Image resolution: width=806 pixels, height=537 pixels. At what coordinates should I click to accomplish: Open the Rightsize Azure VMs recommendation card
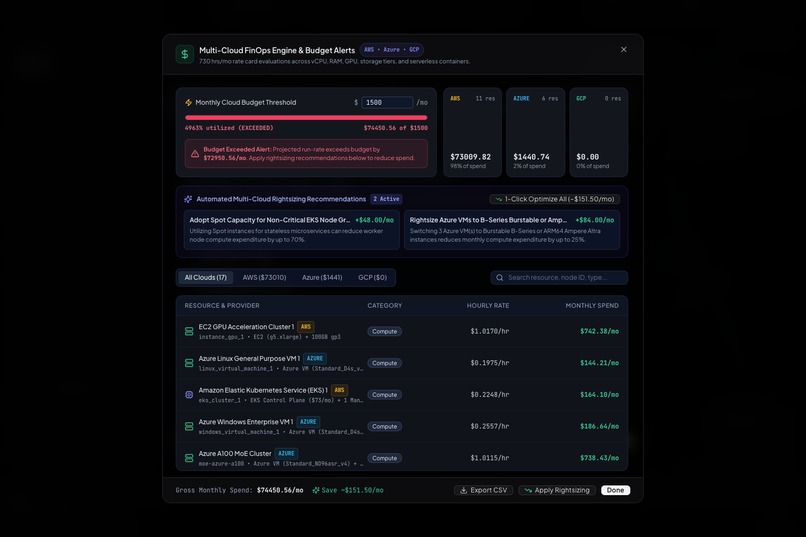click(x=512, y=230)
